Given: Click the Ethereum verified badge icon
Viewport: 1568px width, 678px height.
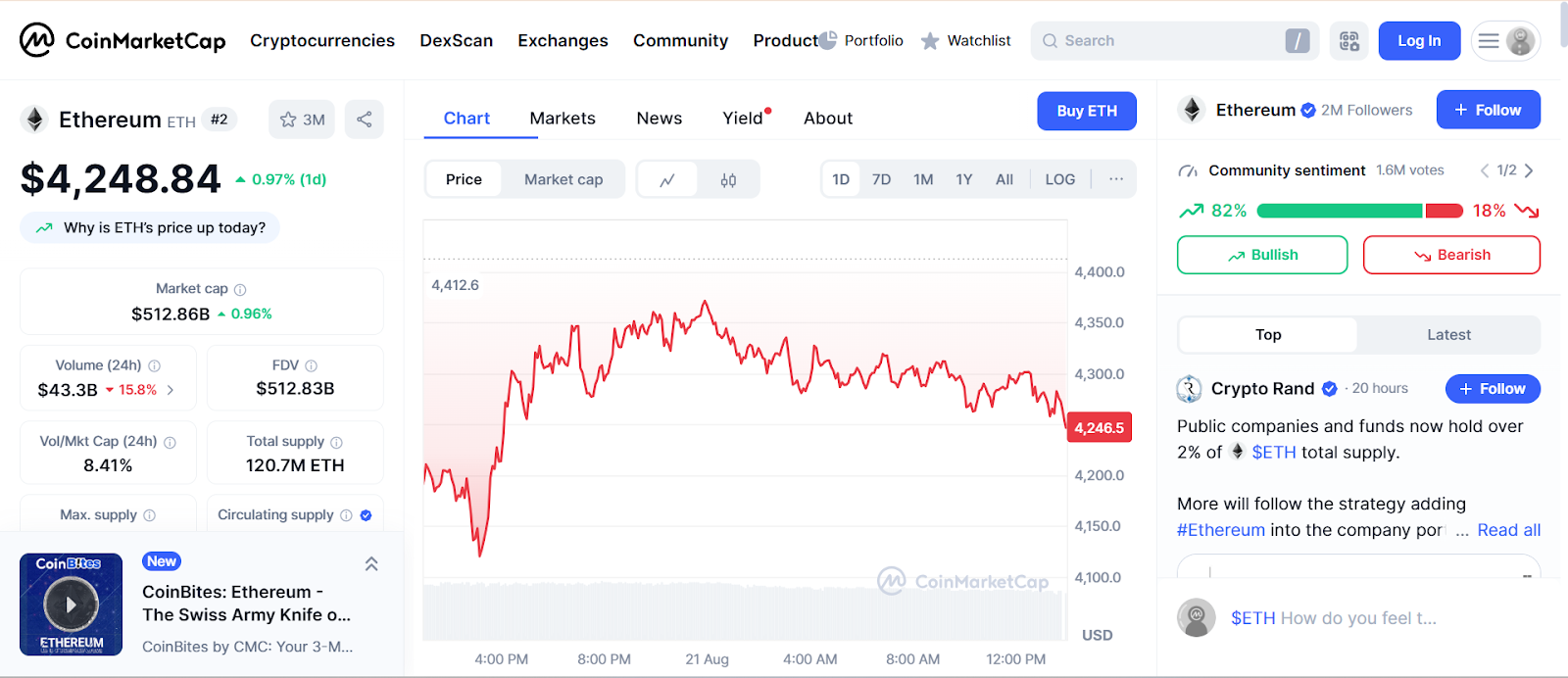Looking at the screenshot, I should click(1308, 111).
